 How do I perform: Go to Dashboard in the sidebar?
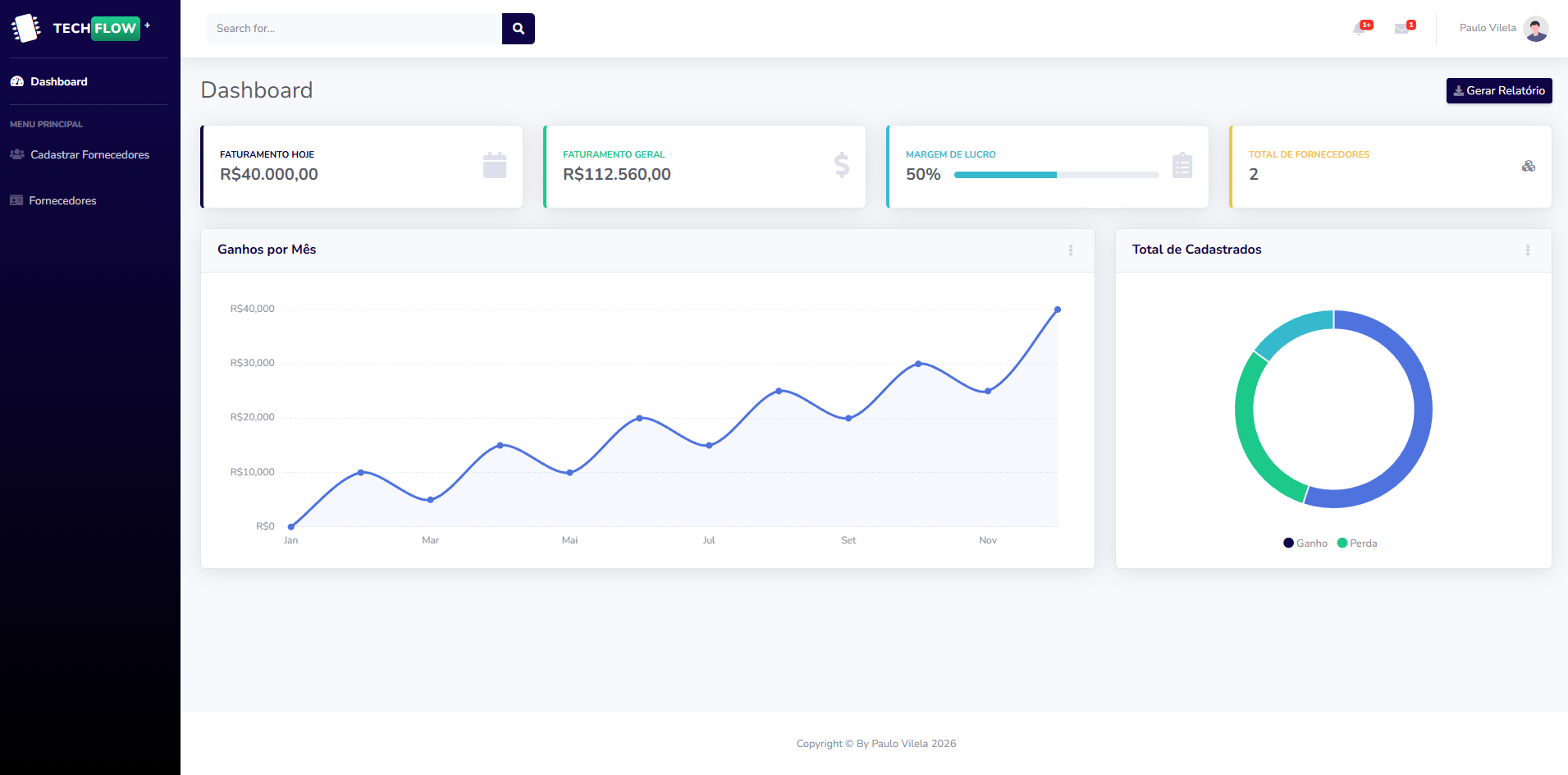click(x=58, y=81)
